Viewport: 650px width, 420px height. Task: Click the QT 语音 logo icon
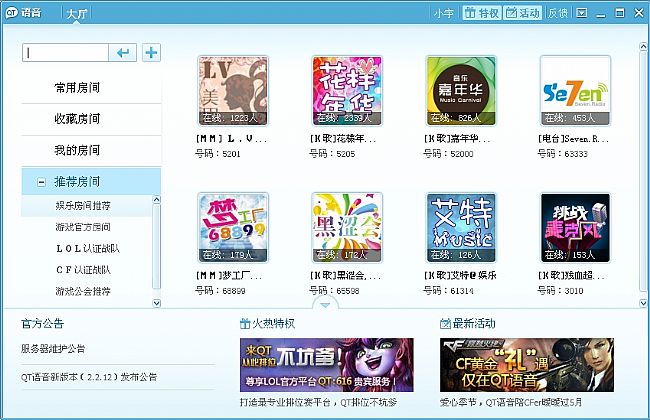pos(12,13)
